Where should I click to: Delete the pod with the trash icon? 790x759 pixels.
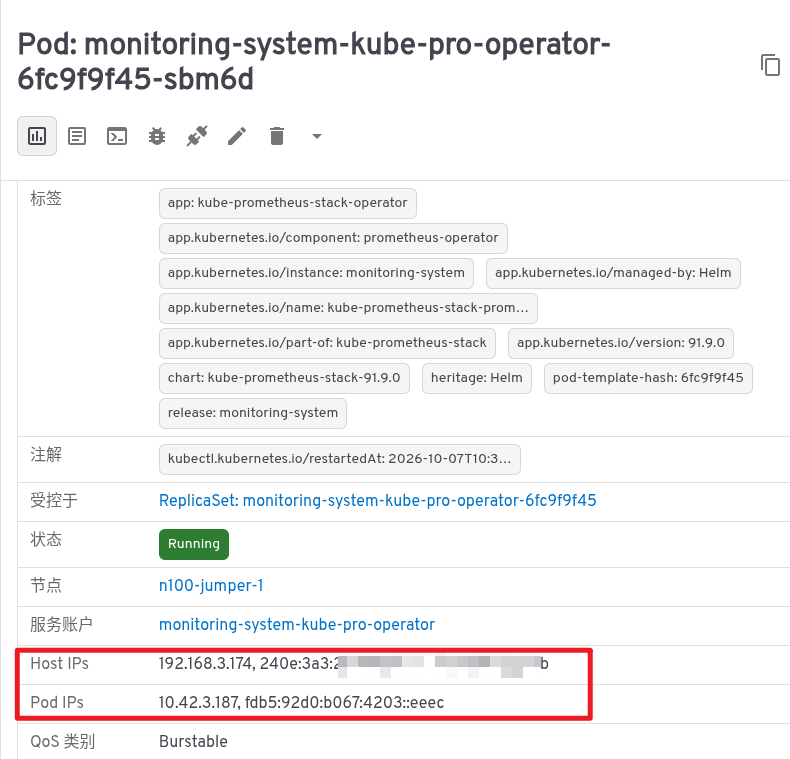pyautogui.click(x=277, y=136)
